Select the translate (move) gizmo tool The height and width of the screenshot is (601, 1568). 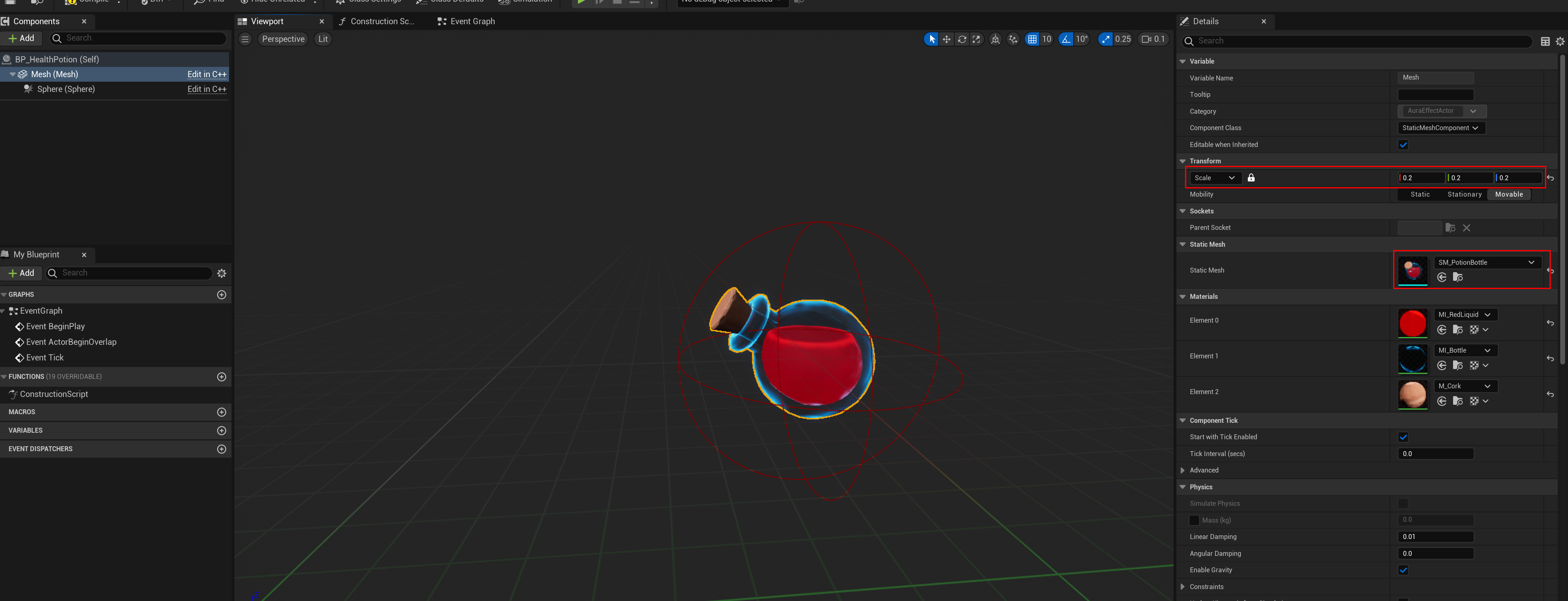[947, 39]
